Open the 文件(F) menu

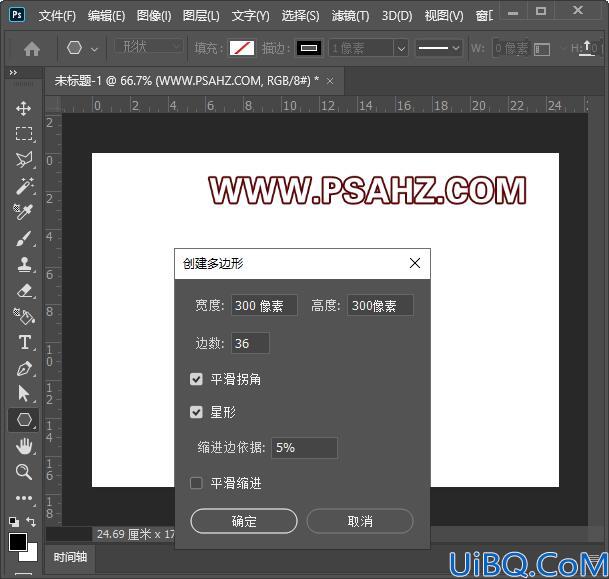point(57,16)
